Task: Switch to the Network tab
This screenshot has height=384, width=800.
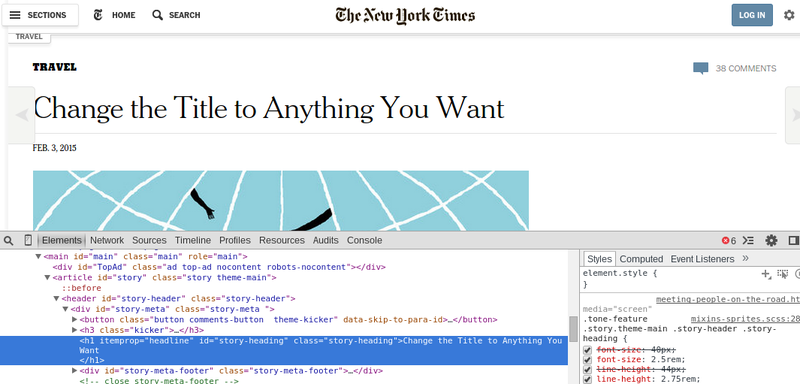Action: tap(107, 240)
